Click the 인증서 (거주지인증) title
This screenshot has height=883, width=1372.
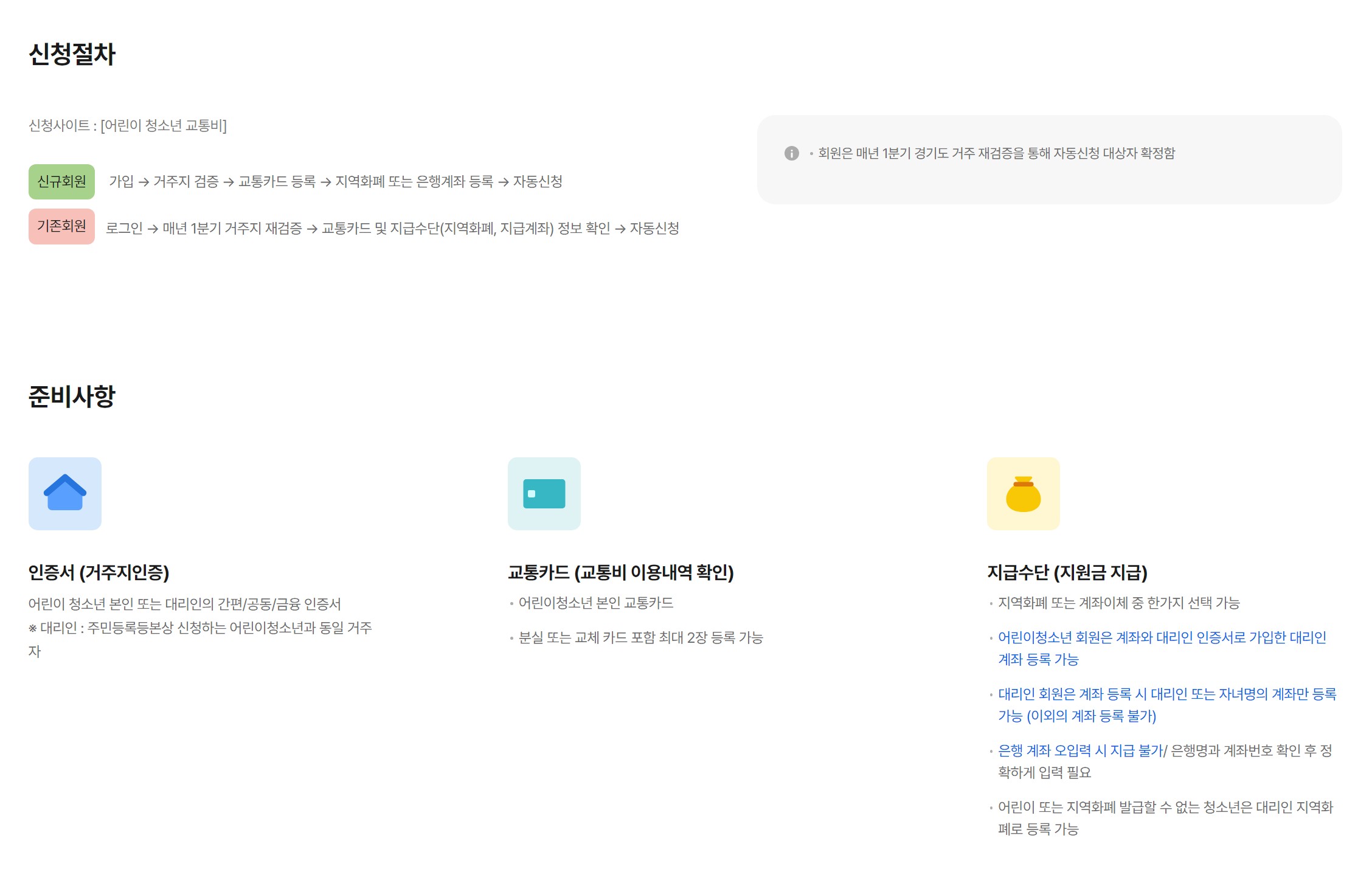[99, 572]
